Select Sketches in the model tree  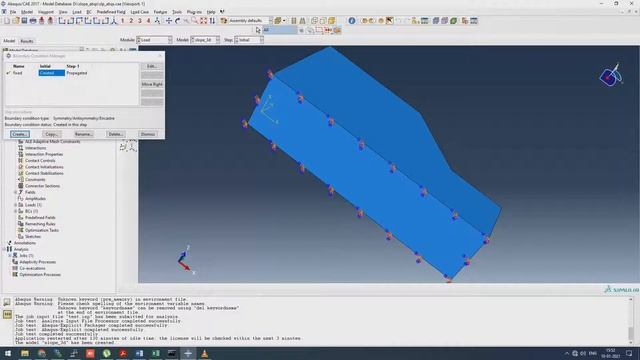pos(33,237)
